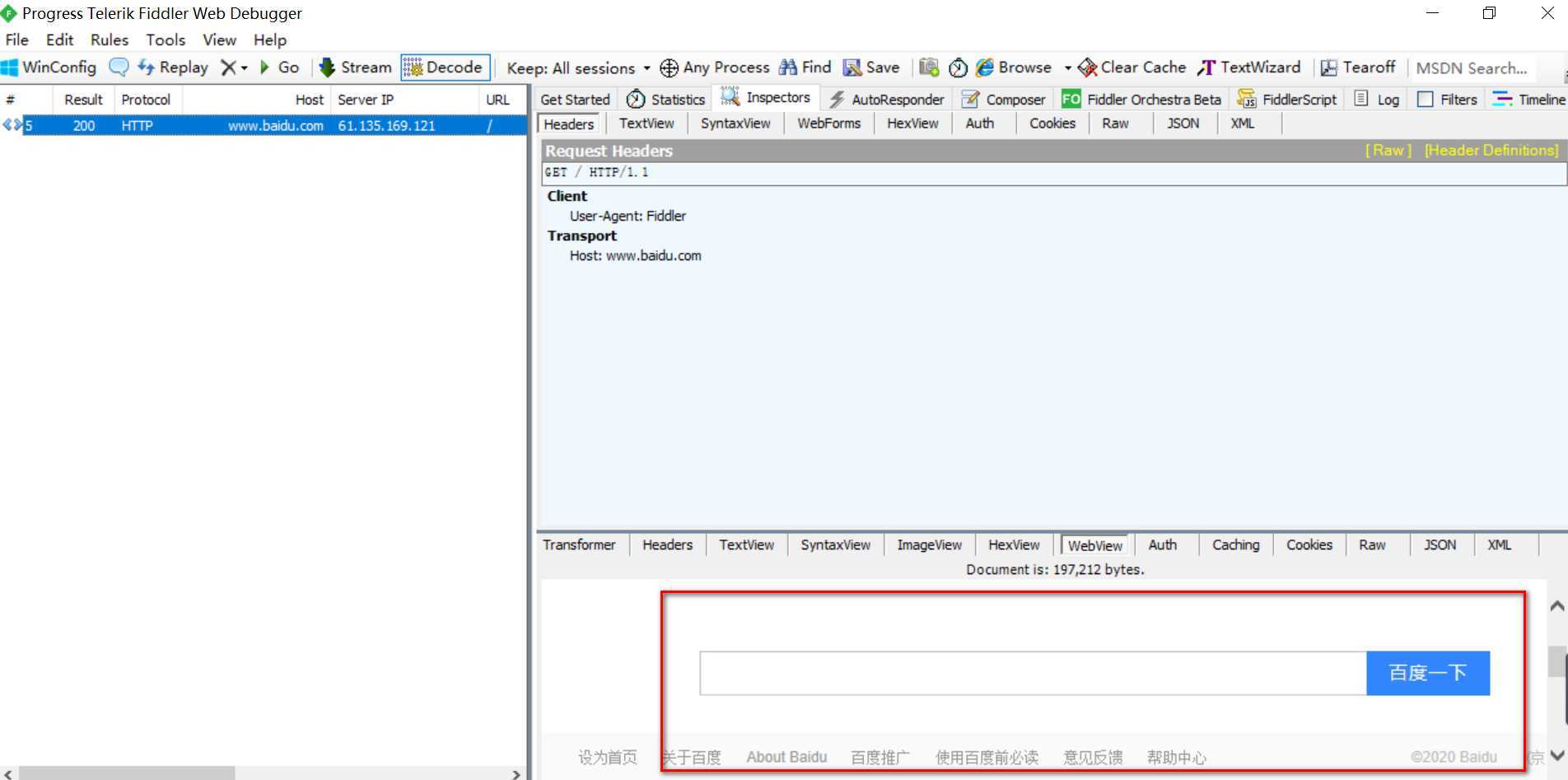Open the Tools menu
This screenshot has width=1568, height=780.
click(x=166, y=40)
